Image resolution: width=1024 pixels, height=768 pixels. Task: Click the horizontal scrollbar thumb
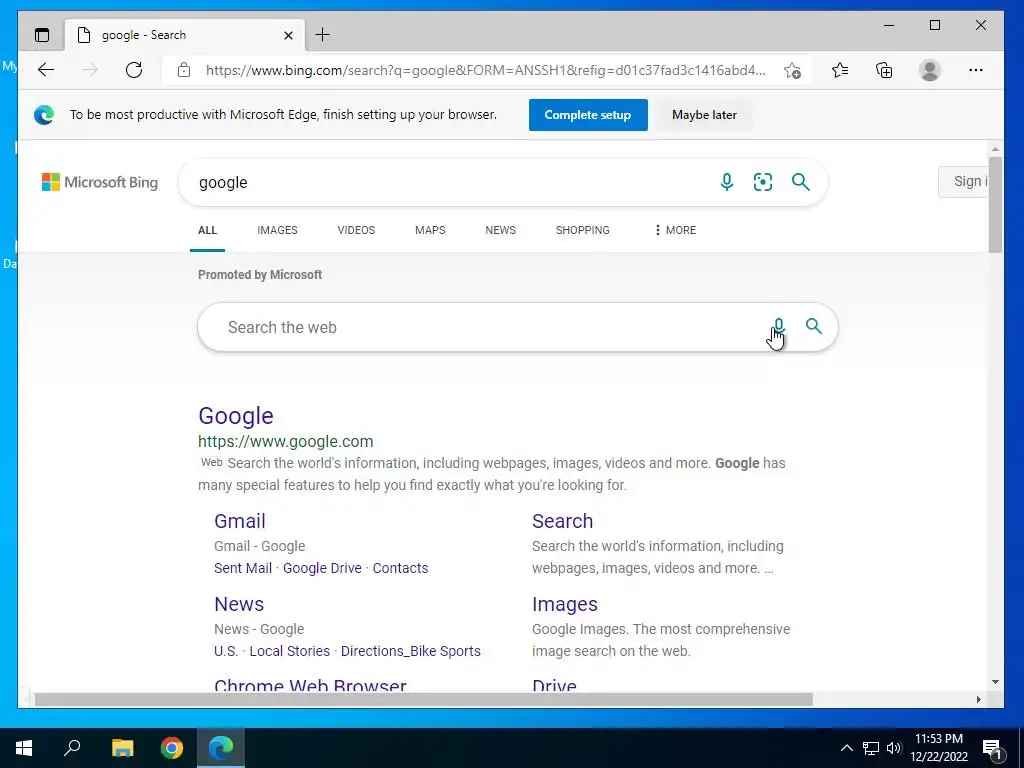click(x=423, y=699)
